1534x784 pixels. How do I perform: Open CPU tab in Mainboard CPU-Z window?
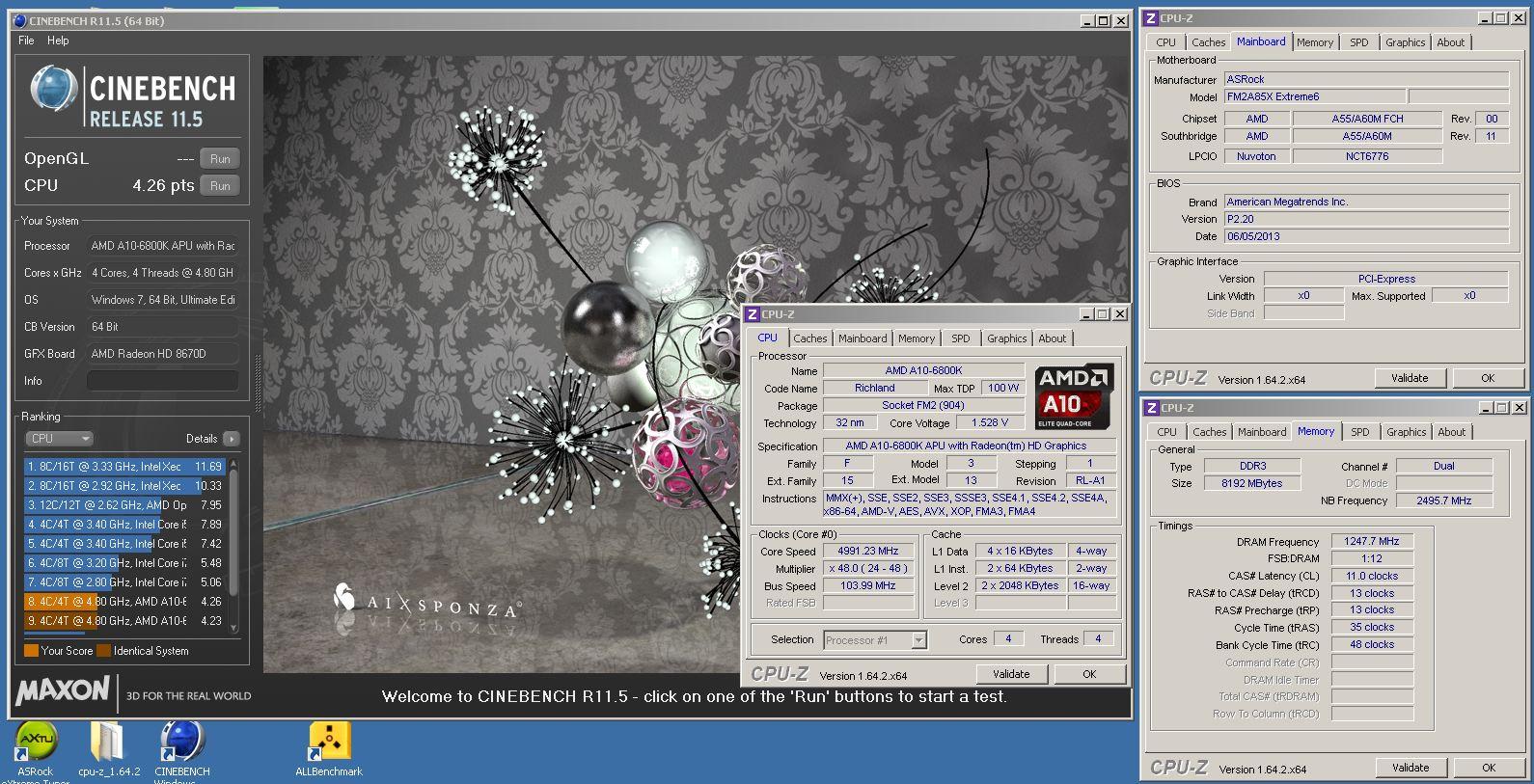point(1166,42)
